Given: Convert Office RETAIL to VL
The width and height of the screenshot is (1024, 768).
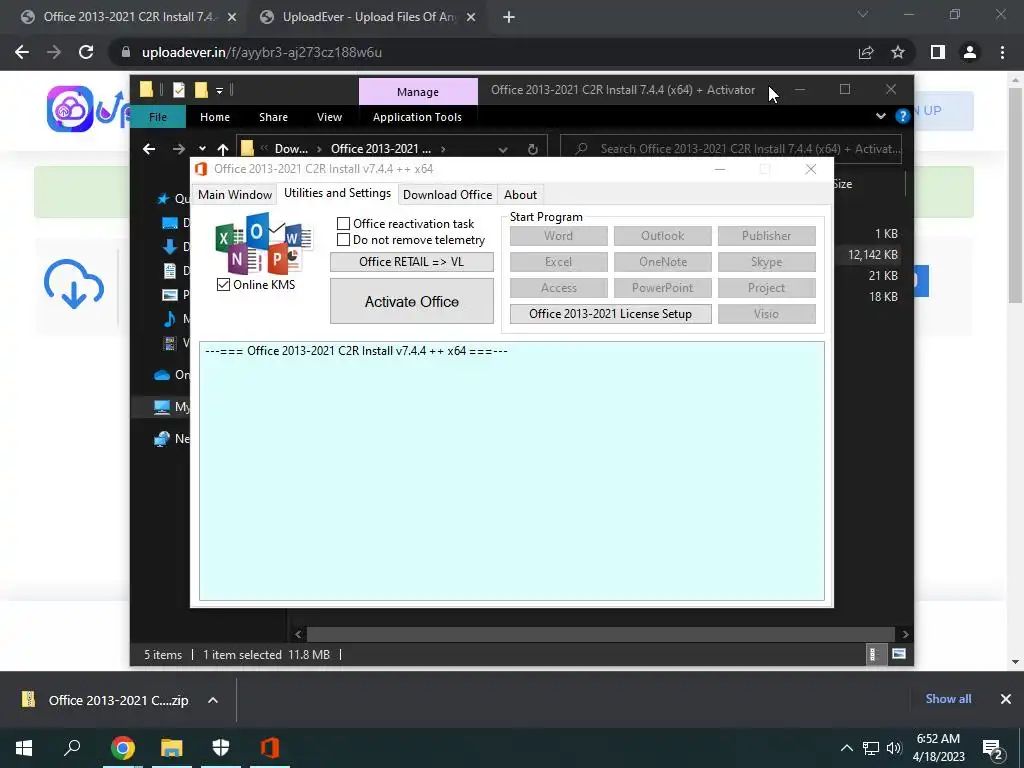Looking at the screenshot, I should pos(411,262).
